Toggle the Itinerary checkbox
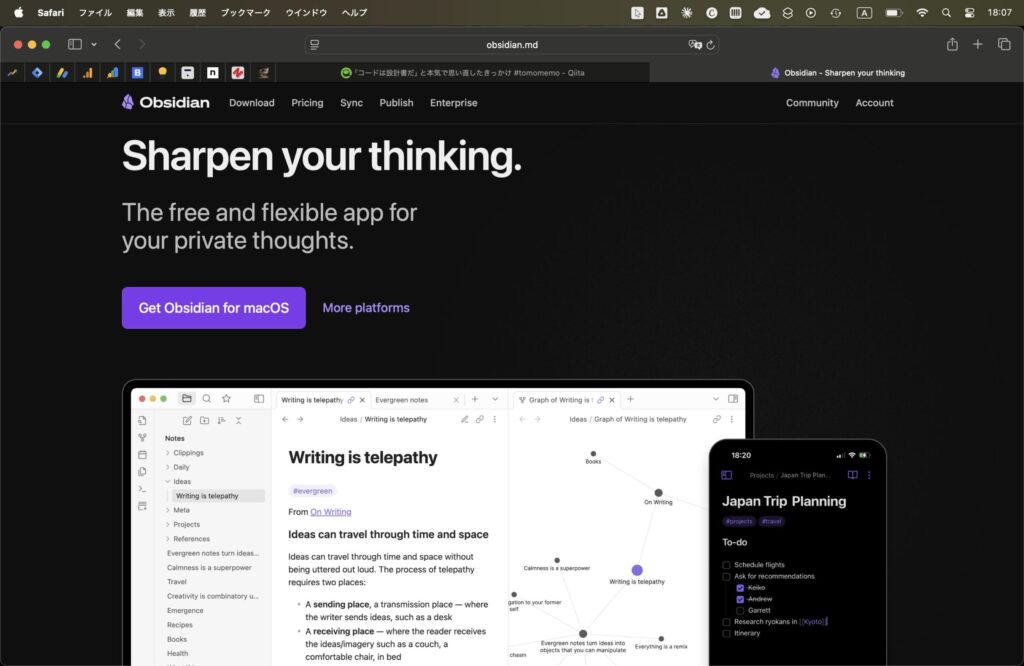 [x=727, y=633]
